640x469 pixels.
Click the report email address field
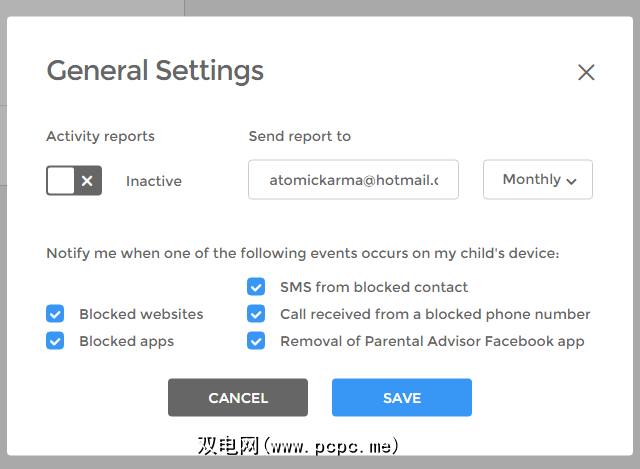(353, 180)
